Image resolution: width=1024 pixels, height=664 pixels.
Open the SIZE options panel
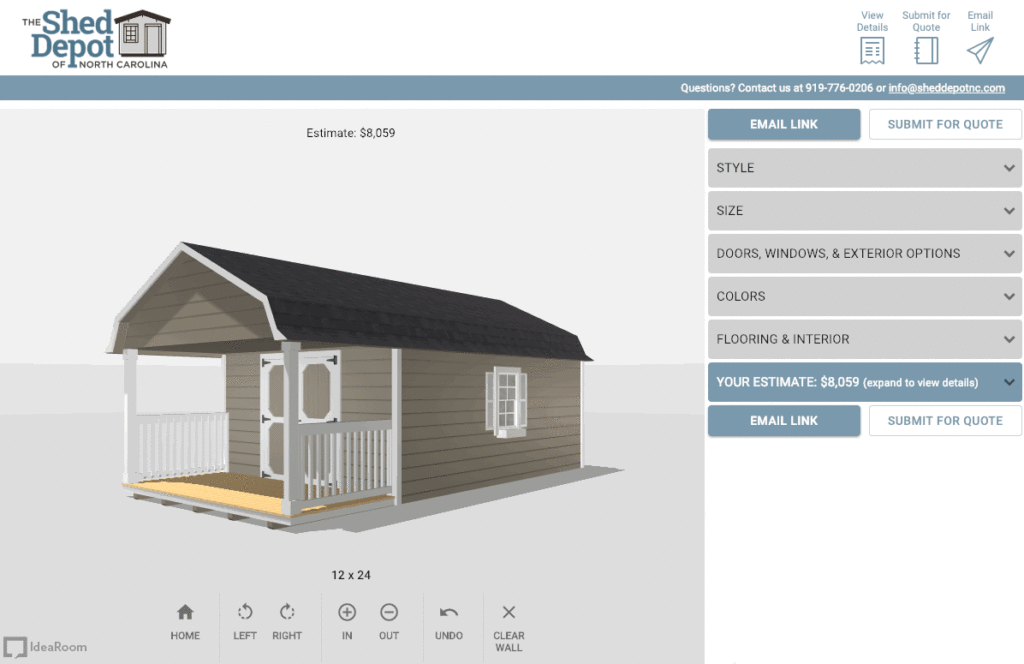864,210
